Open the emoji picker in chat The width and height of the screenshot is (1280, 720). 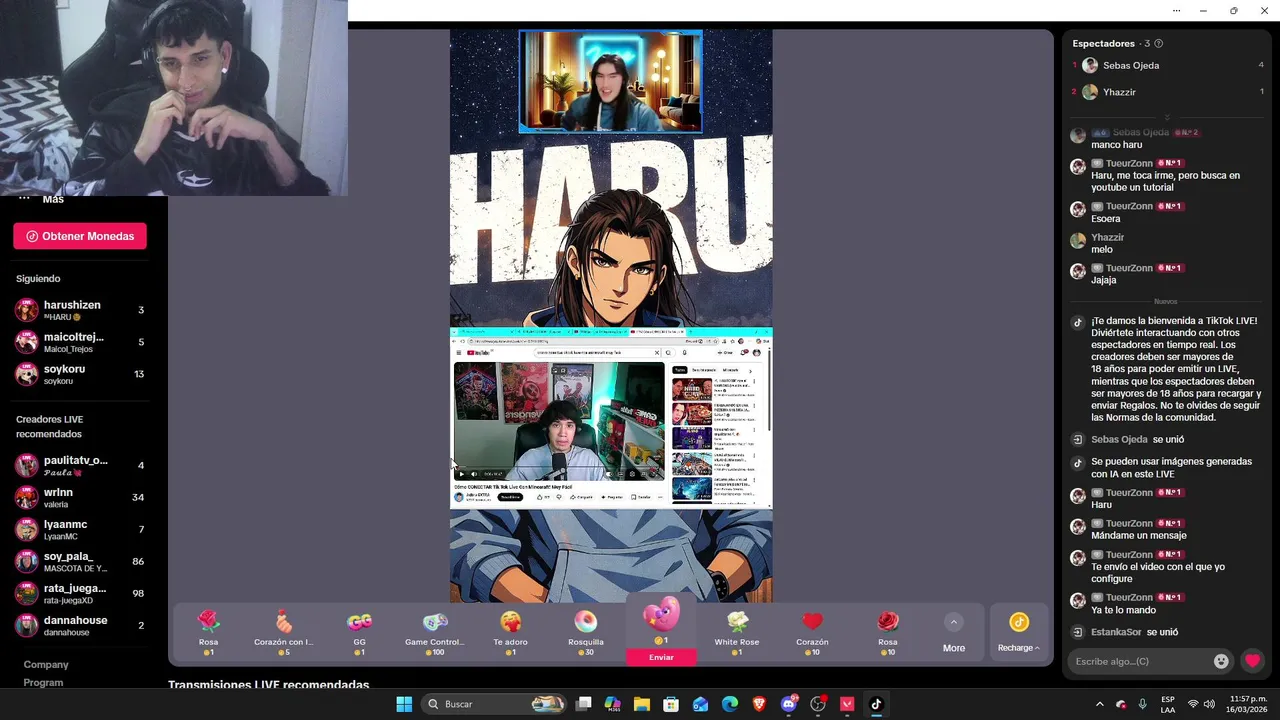[1221, 661]
